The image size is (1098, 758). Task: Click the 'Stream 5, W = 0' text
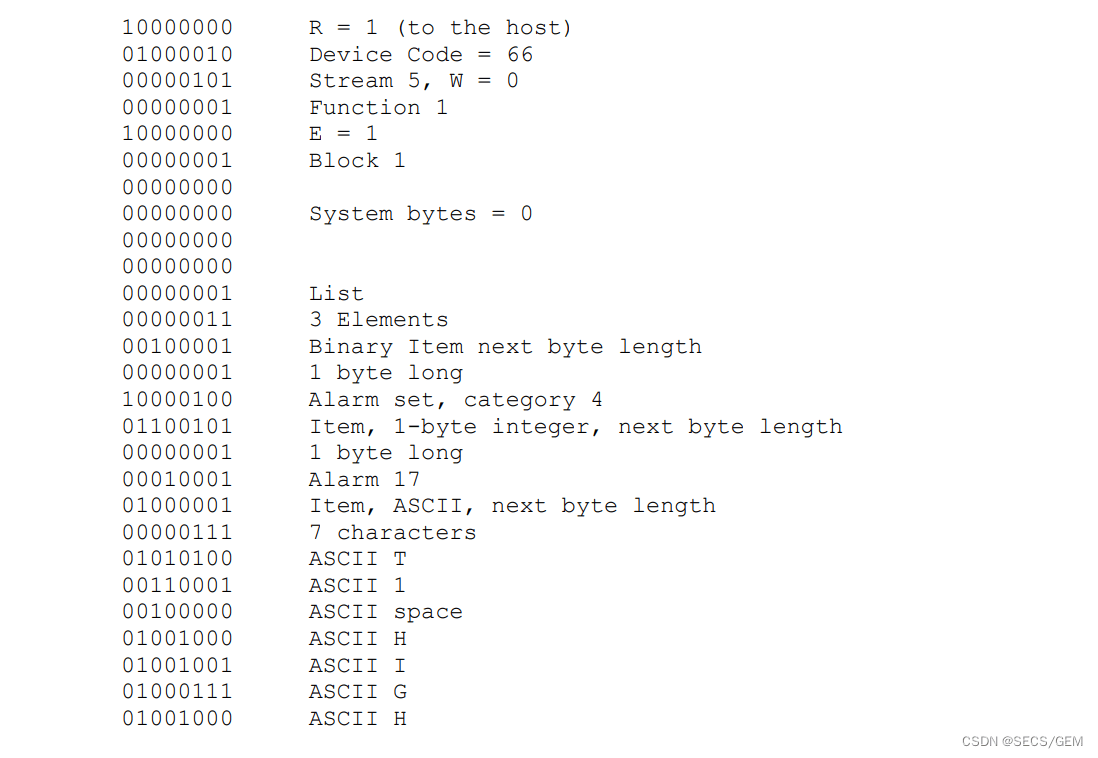point(414,81)
